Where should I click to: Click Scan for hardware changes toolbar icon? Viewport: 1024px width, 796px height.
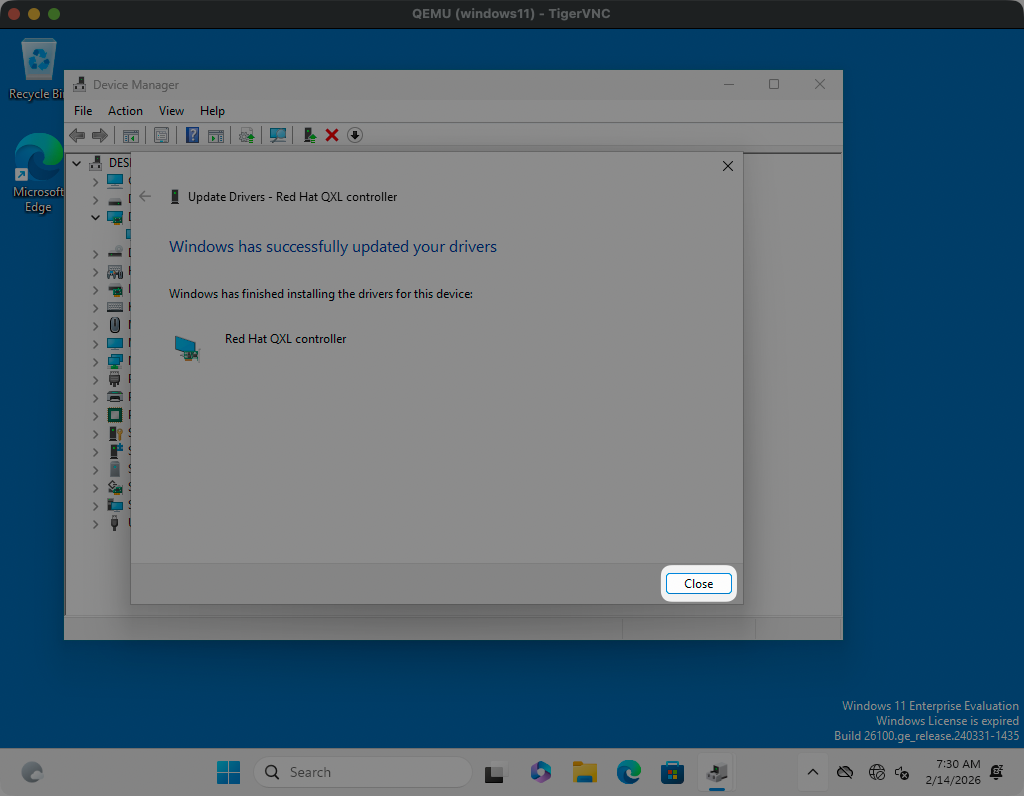point(278,135)
